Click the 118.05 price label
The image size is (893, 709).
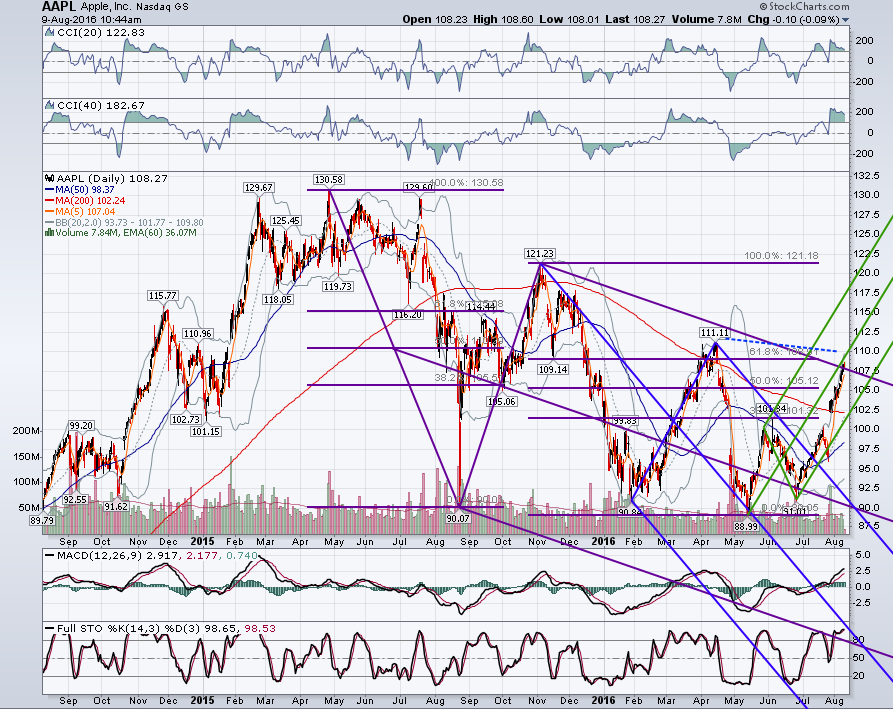(277, 300)
